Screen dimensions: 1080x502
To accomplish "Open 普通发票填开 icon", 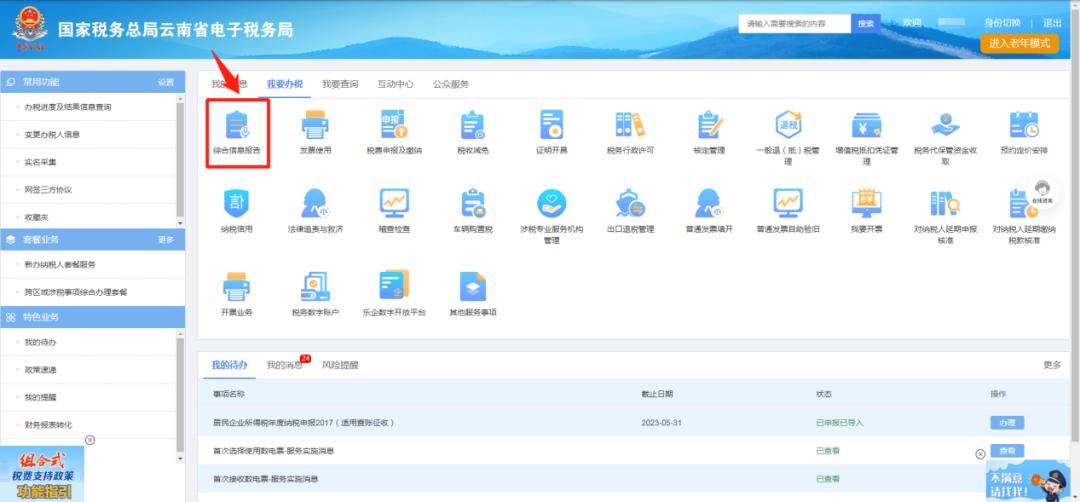I will (x=709, y=203).
